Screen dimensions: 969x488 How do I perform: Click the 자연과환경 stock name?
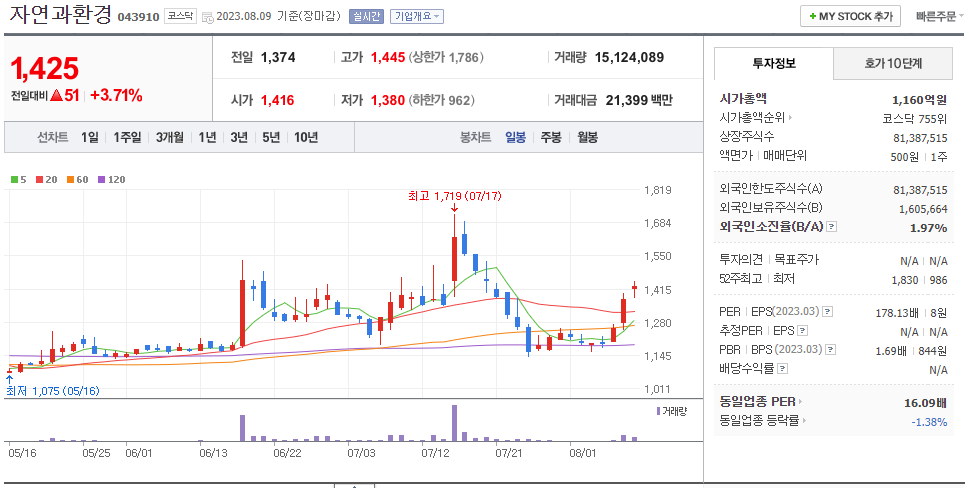point(61,15)
